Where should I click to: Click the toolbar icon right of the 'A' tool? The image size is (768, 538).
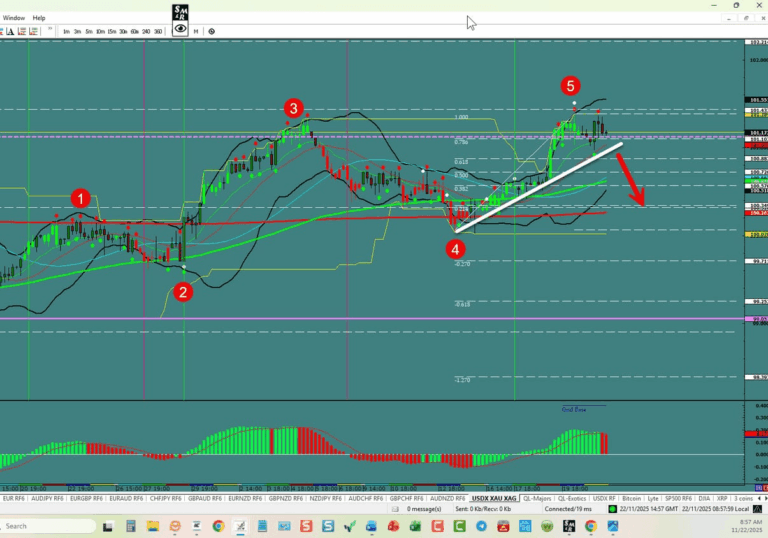(22, 31)
